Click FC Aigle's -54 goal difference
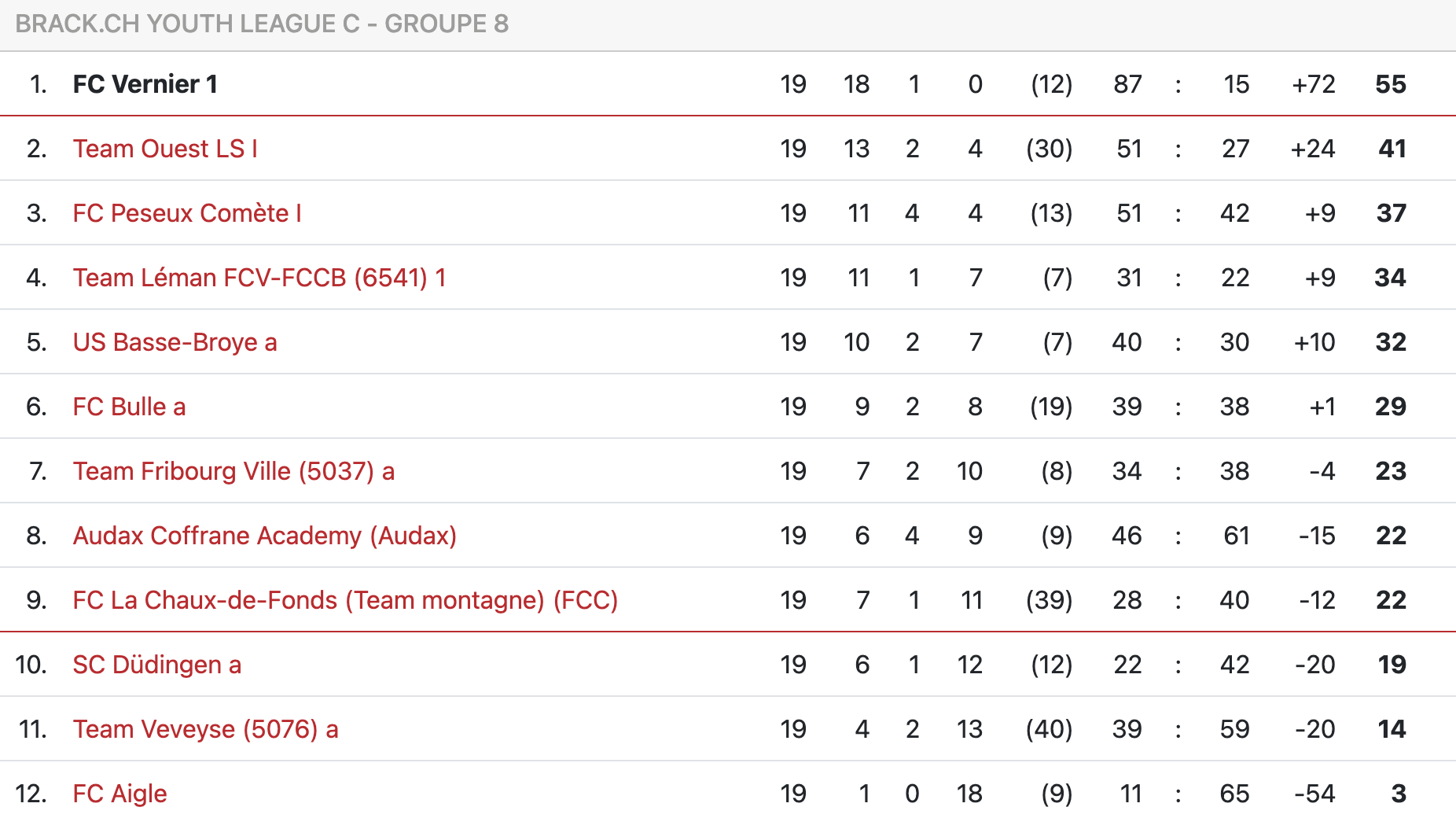The image size is (1456, 818). 1314,794
